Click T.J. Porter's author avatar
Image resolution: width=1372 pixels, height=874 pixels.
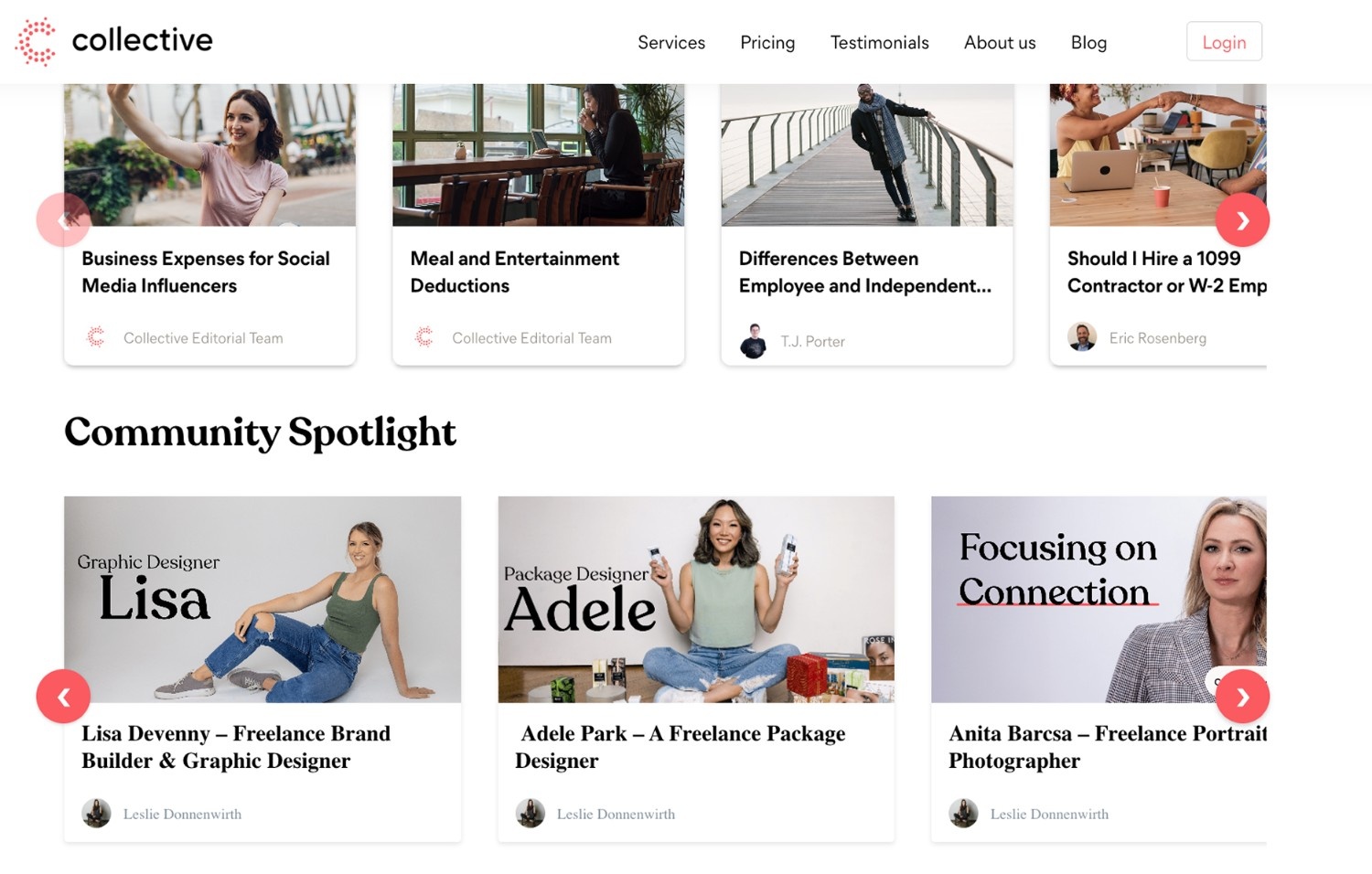tap(753, 341)
